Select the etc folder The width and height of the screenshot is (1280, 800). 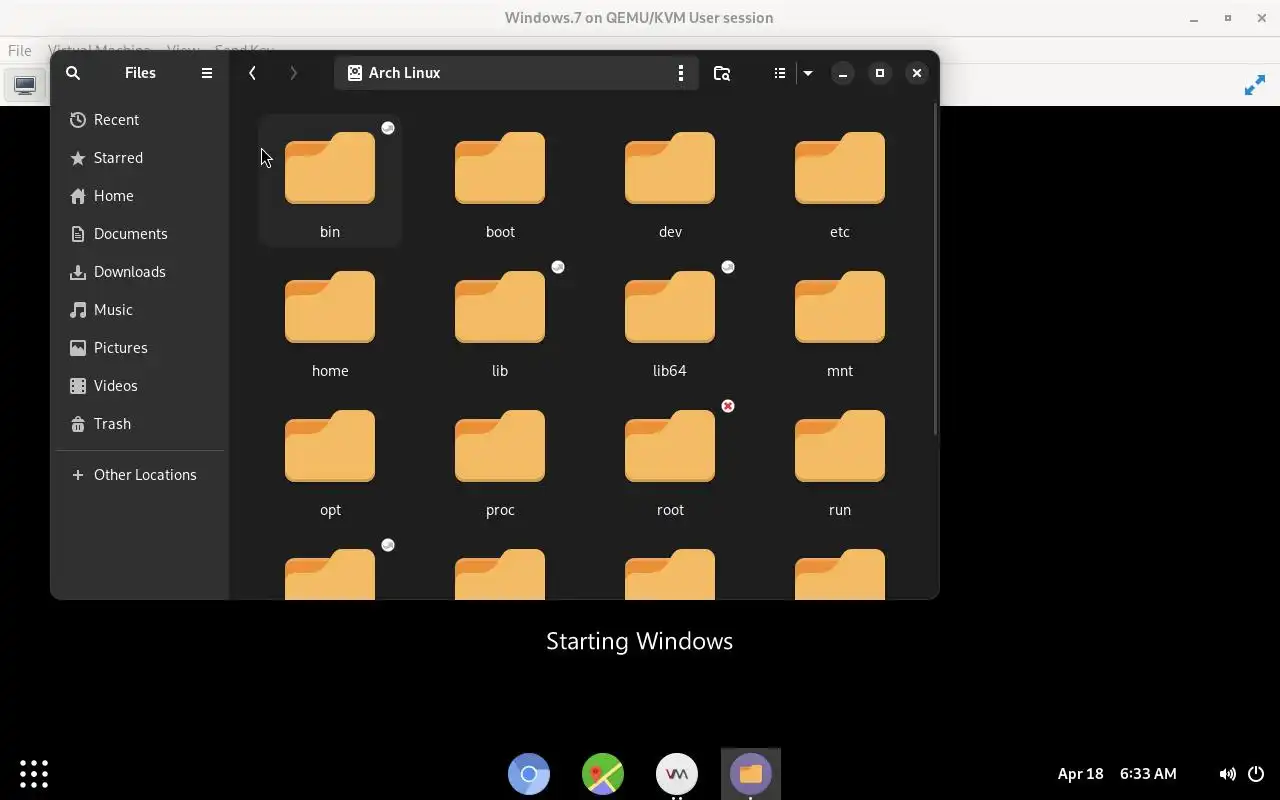click(x=840, y=180)
